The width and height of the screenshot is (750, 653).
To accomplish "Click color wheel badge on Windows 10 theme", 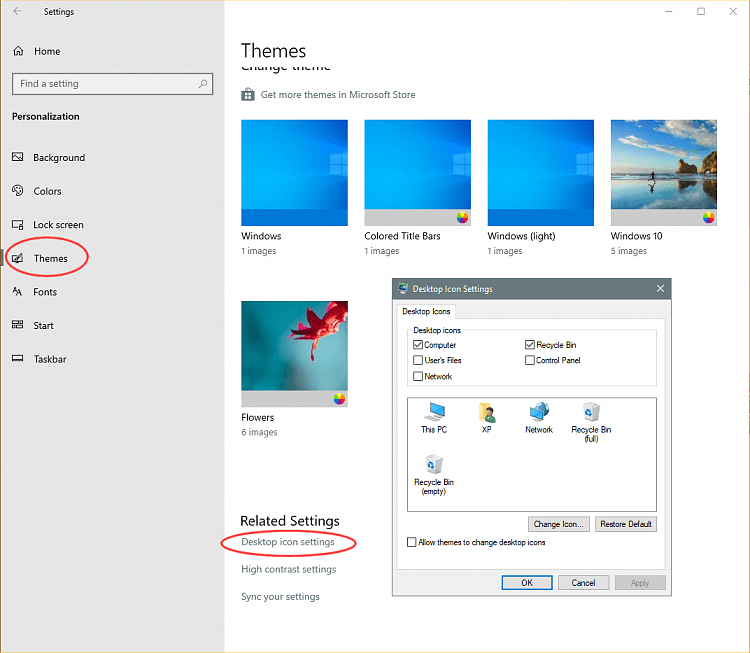I will [x=708, y=218].
